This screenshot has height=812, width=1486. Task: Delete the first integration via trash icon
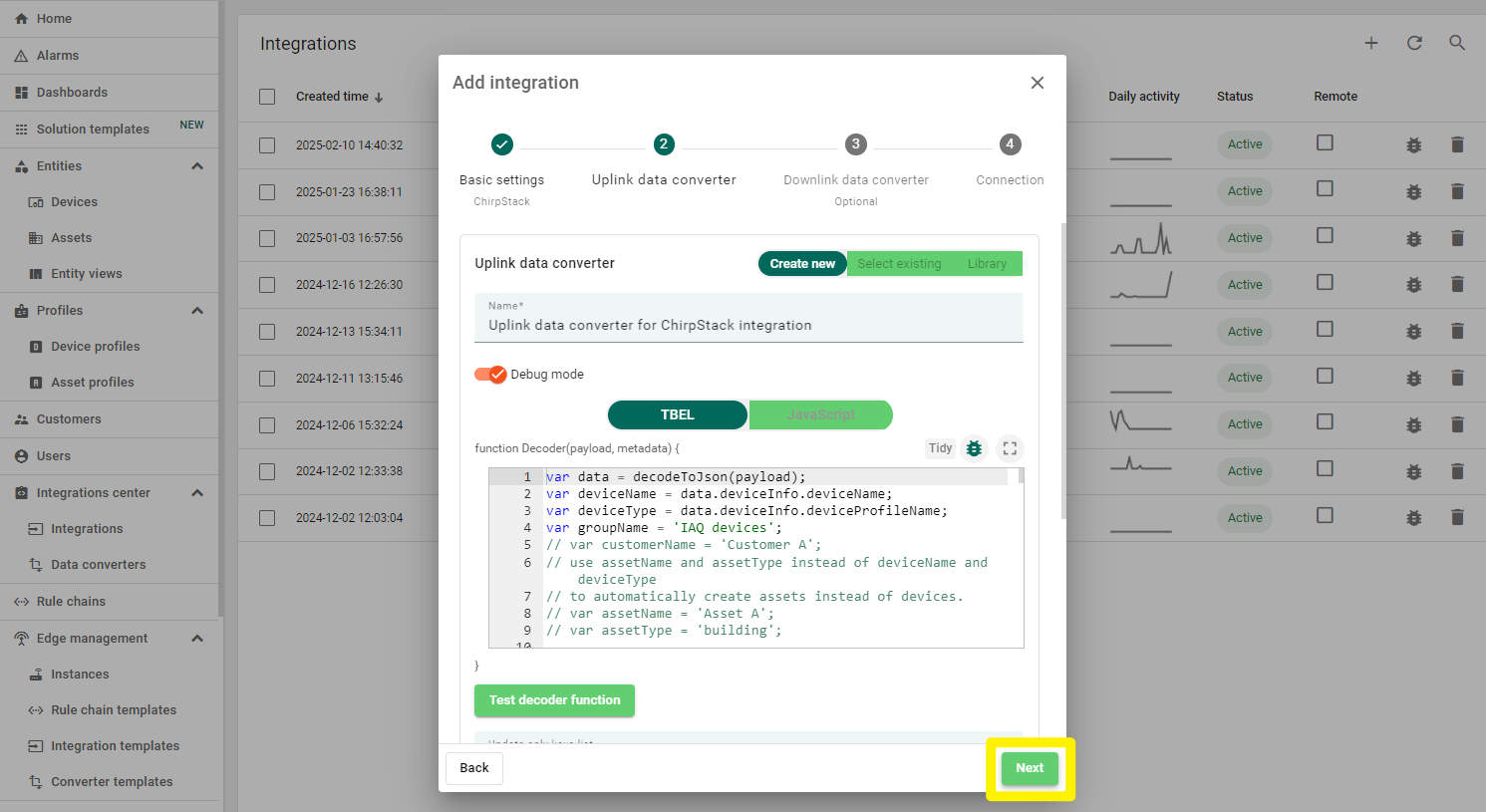tap(1457, 144)
